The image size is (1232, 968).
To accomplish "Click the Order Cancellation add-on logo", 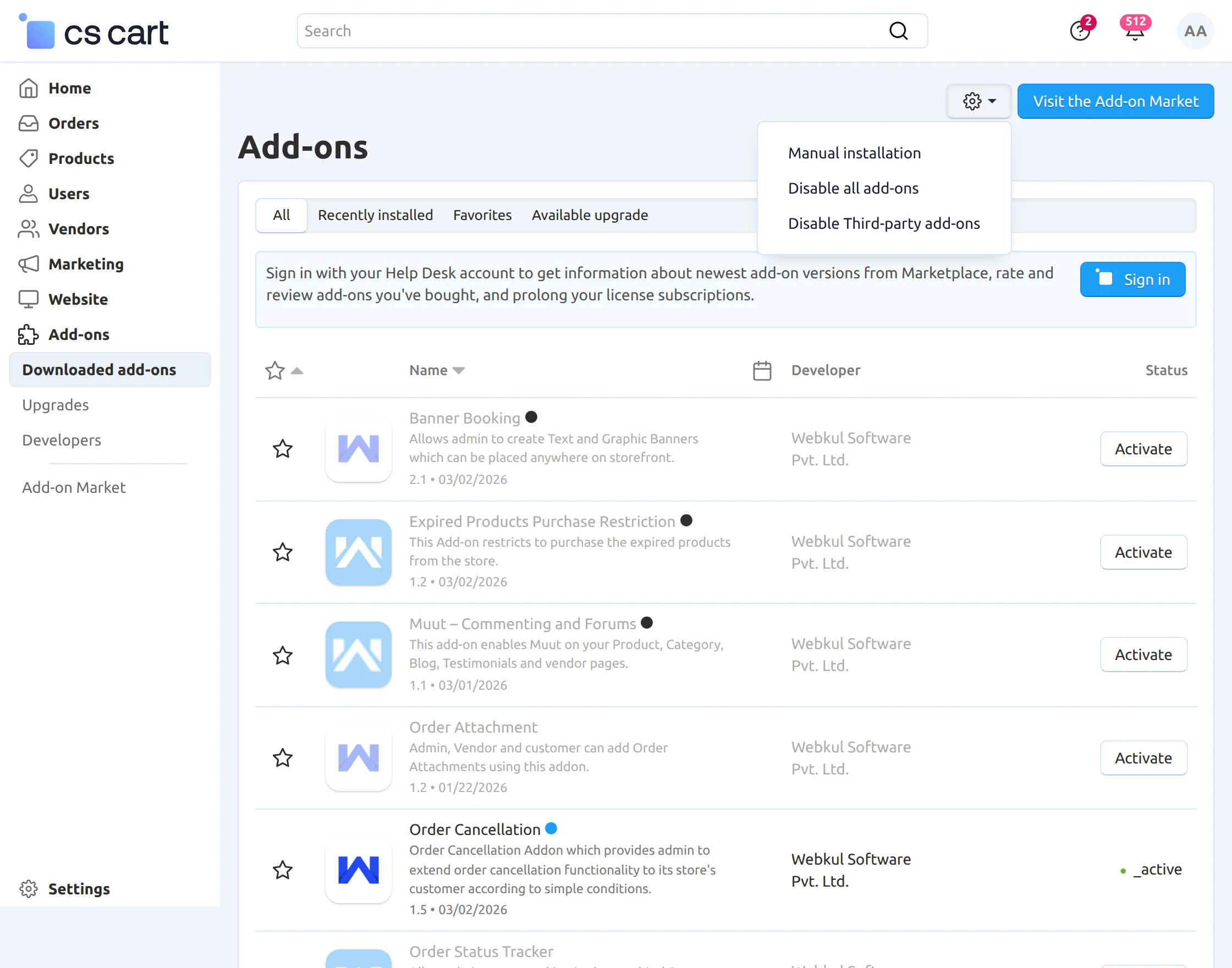I will coord(358,870).
